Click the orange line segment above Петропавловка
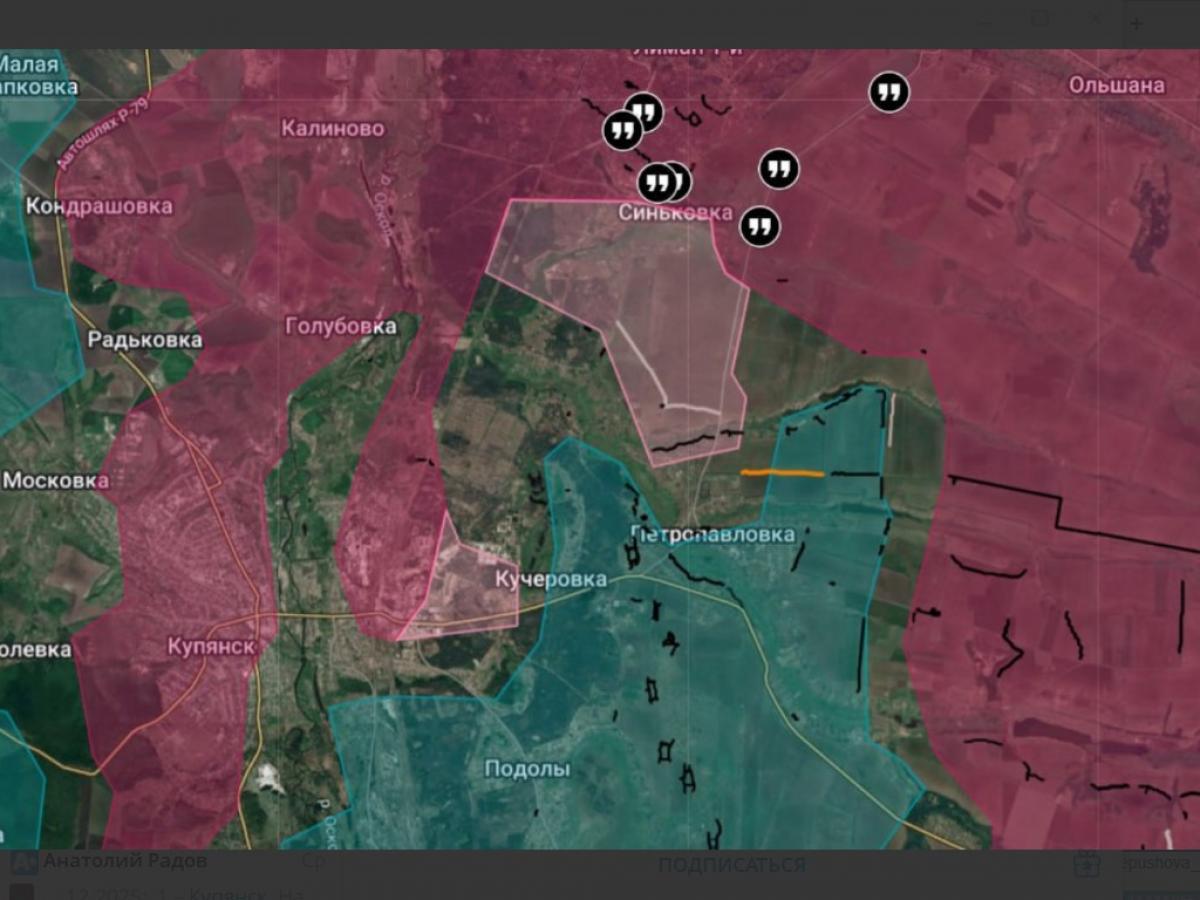 tap(782, 473)
